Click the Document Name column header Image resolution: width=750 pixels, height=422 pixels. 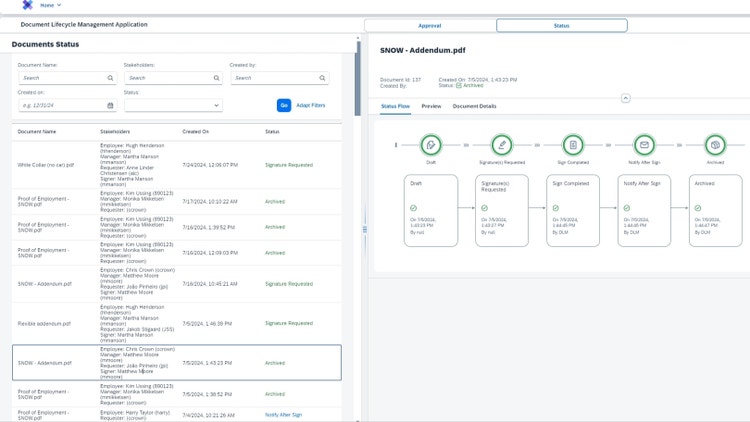pos(37,132)
